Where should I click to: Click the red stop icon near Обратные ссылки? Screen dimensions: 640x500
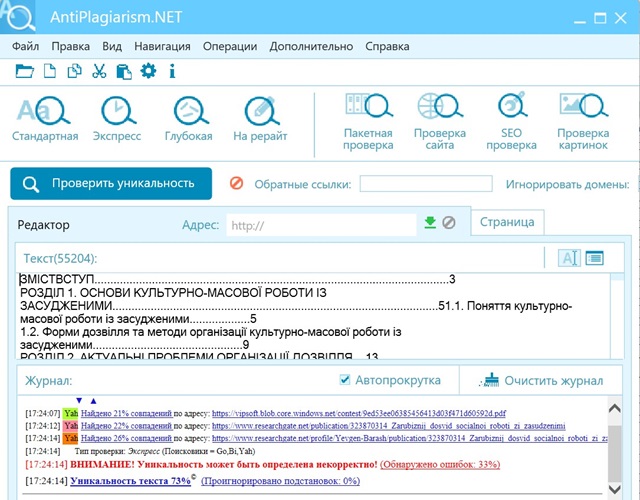236,183
